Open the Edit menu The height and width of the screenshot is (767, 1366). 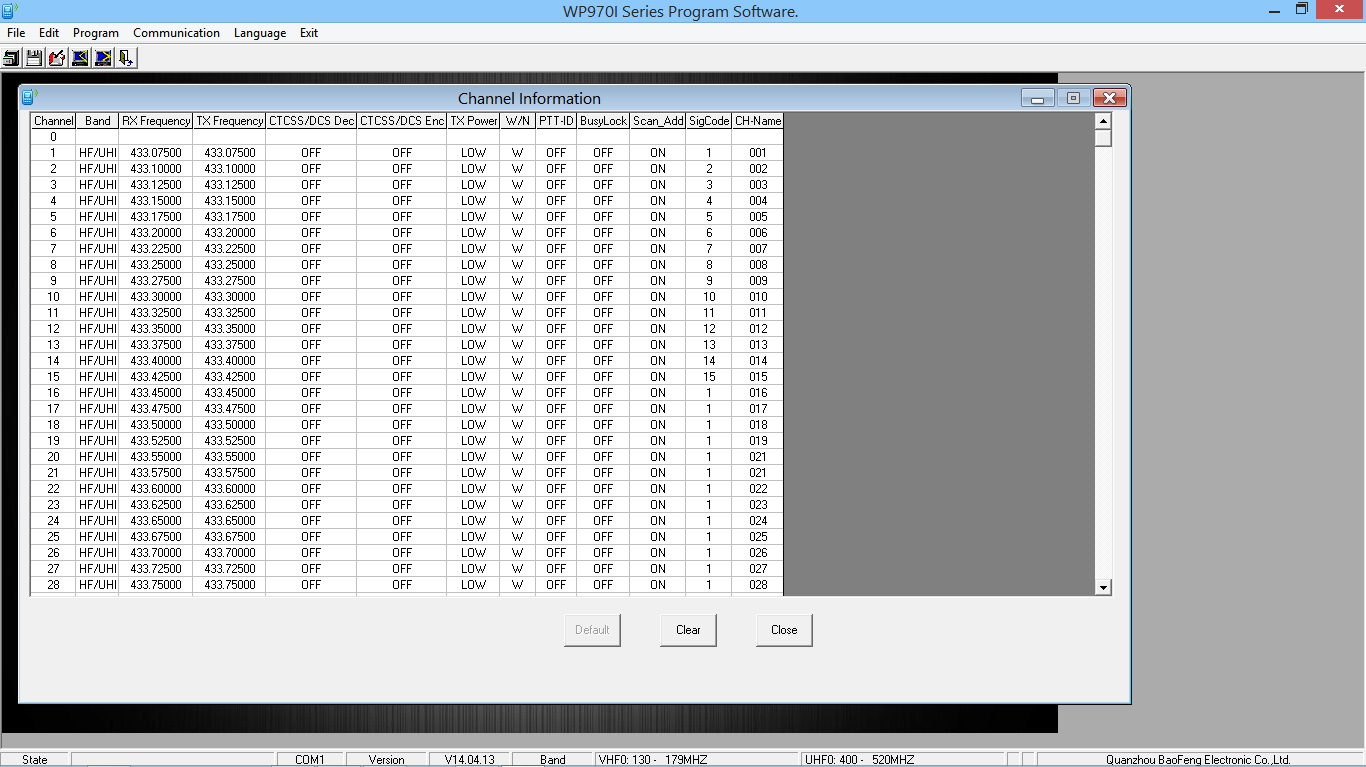click(49, 33)
